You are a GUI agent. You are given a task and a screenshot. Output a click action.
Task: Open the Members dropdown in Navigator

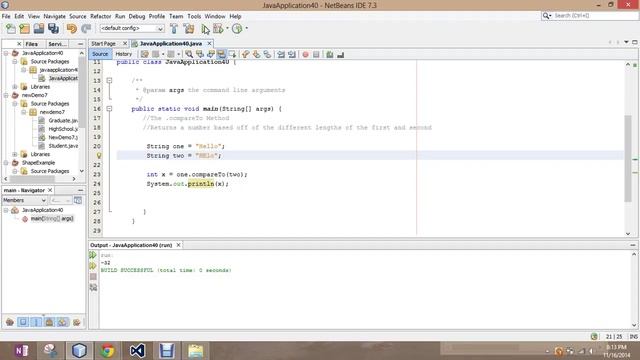24,200
